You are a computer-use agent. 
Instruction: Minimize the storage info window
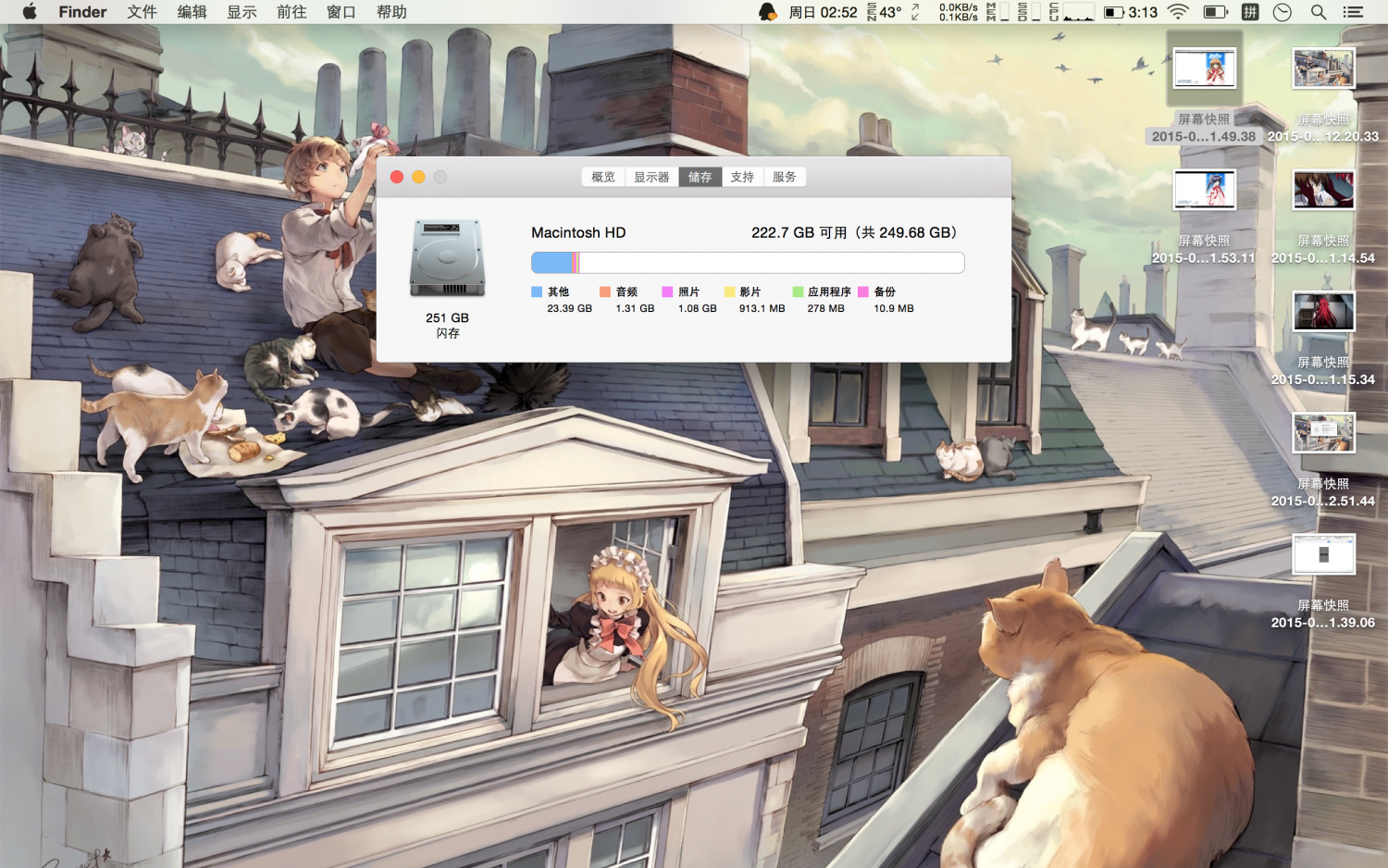pos(418,177)
